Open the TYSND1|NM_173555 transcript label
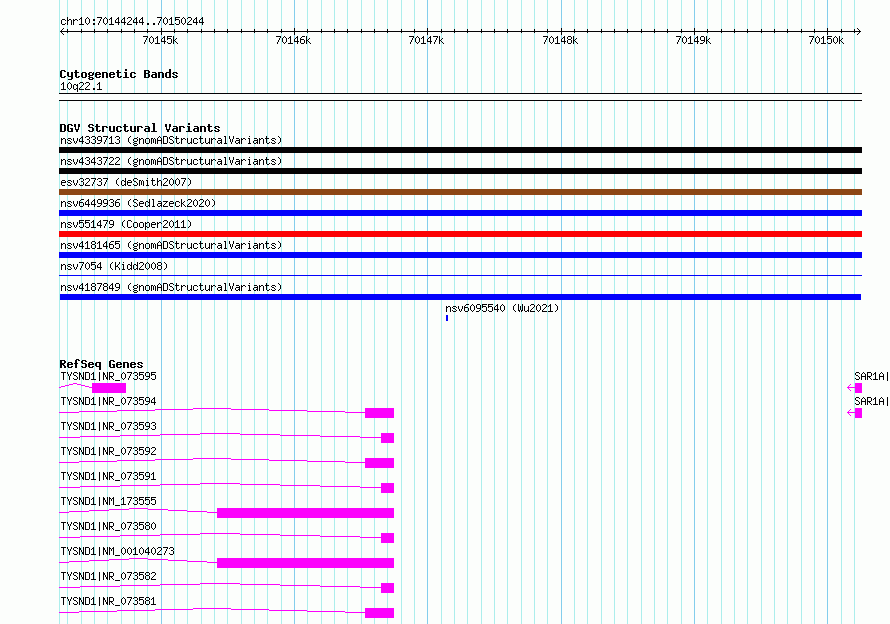The image size is (890, 624). 108,501
